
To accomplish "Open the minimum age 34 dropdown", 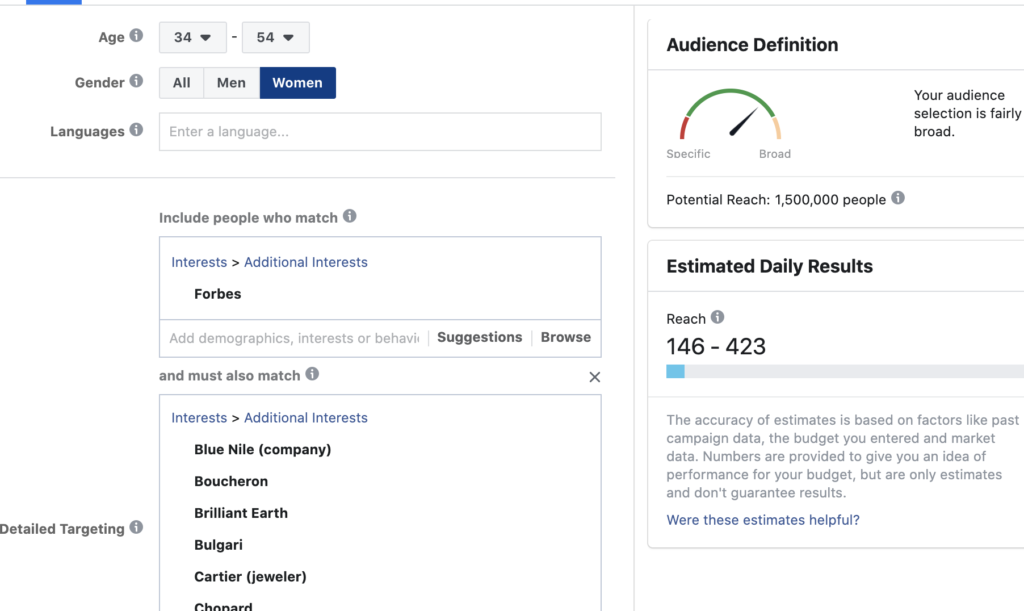I will pos(193,37).
